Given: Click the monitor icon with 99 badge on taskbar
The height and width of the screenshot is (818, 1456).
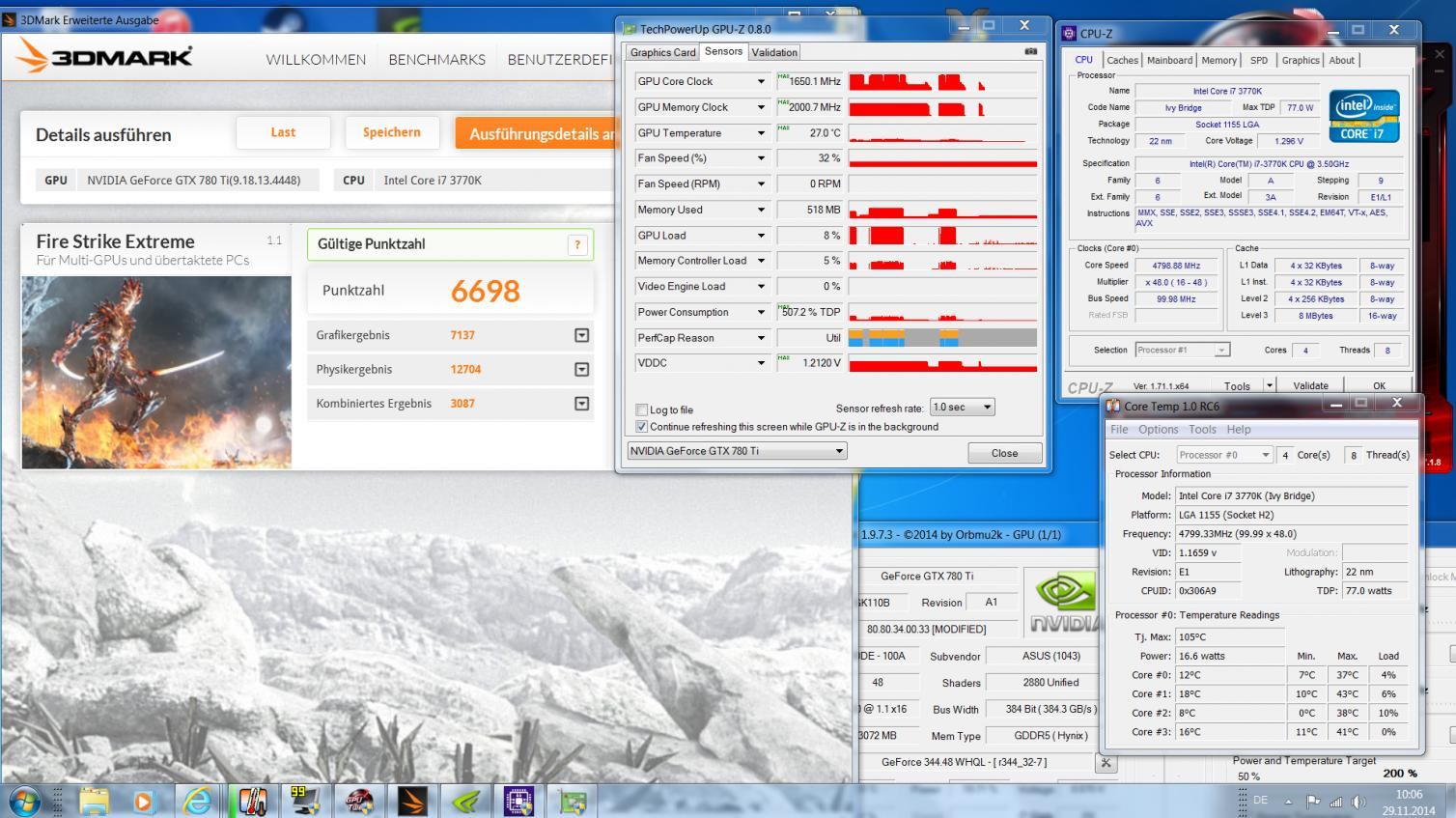Looking at the screenshot, I should coord(305,801).
